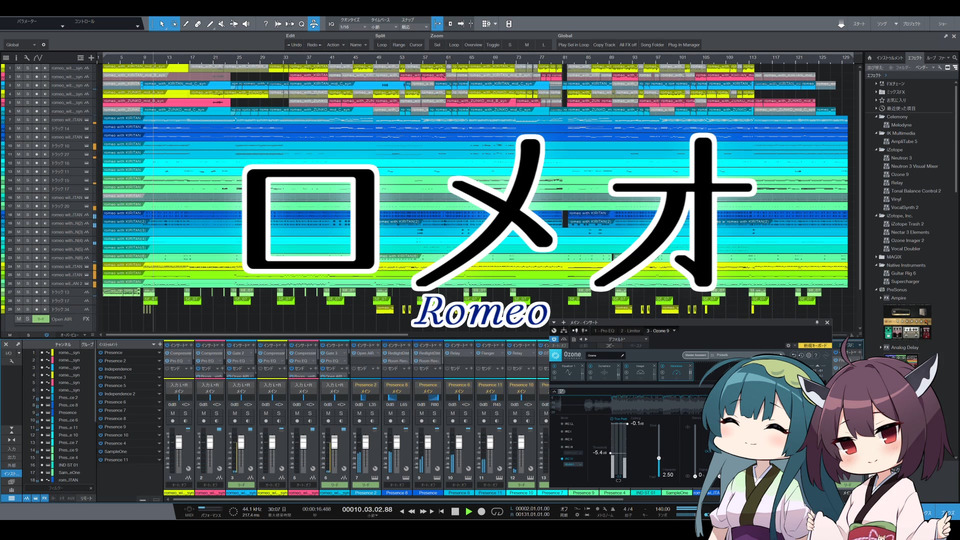Click the Undo button
The image size is (960, 540).
coord(294,45)
